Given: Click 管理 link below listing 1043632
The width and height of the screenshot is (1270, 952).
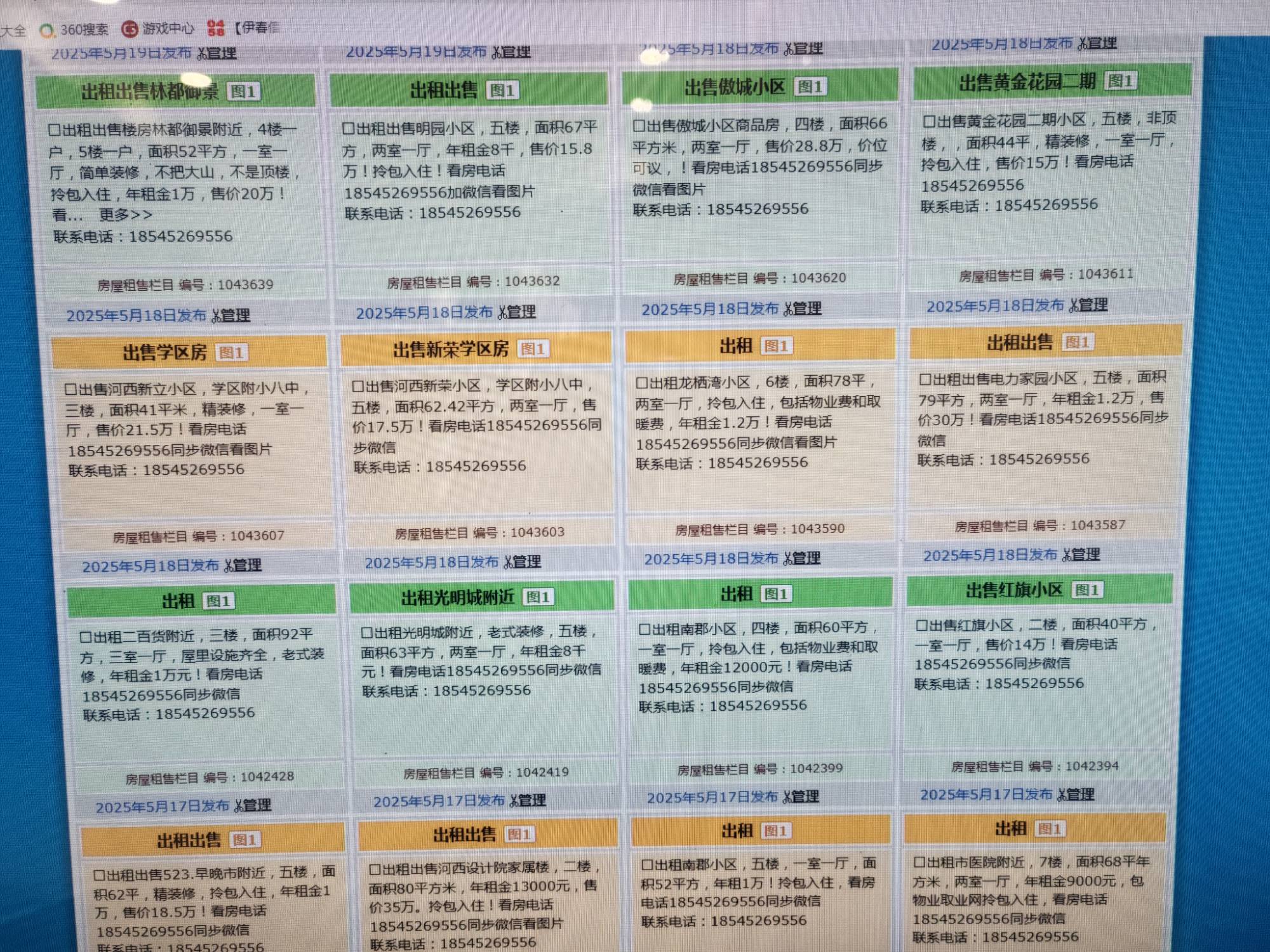Looking at the screenshot, I should pos(517,312).
